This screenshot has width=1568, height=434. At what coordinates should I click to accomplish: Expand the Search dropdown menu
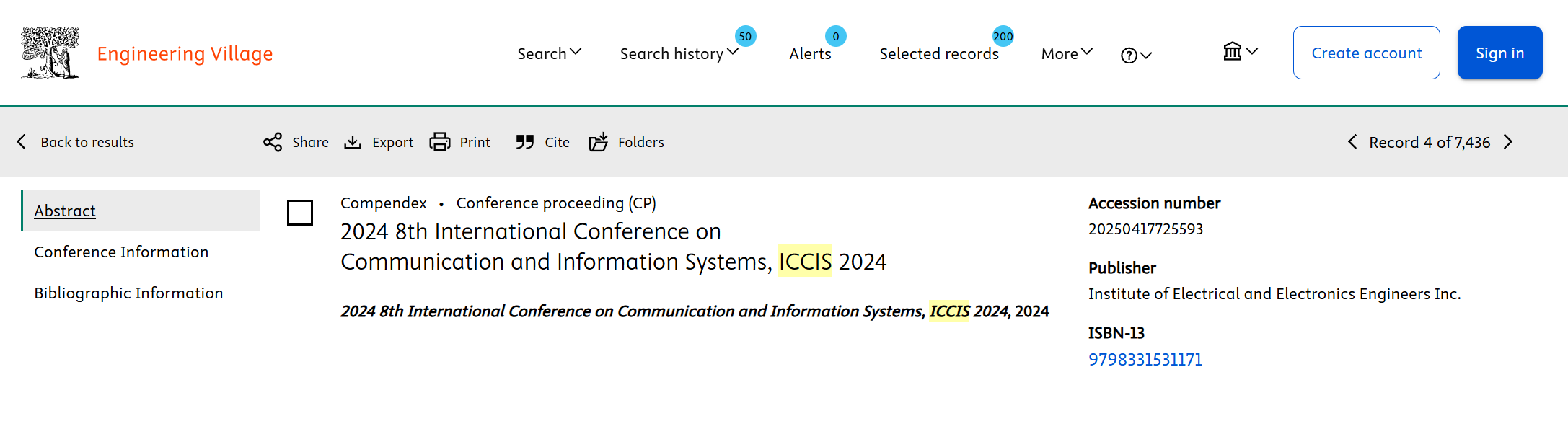coord(550,53)
